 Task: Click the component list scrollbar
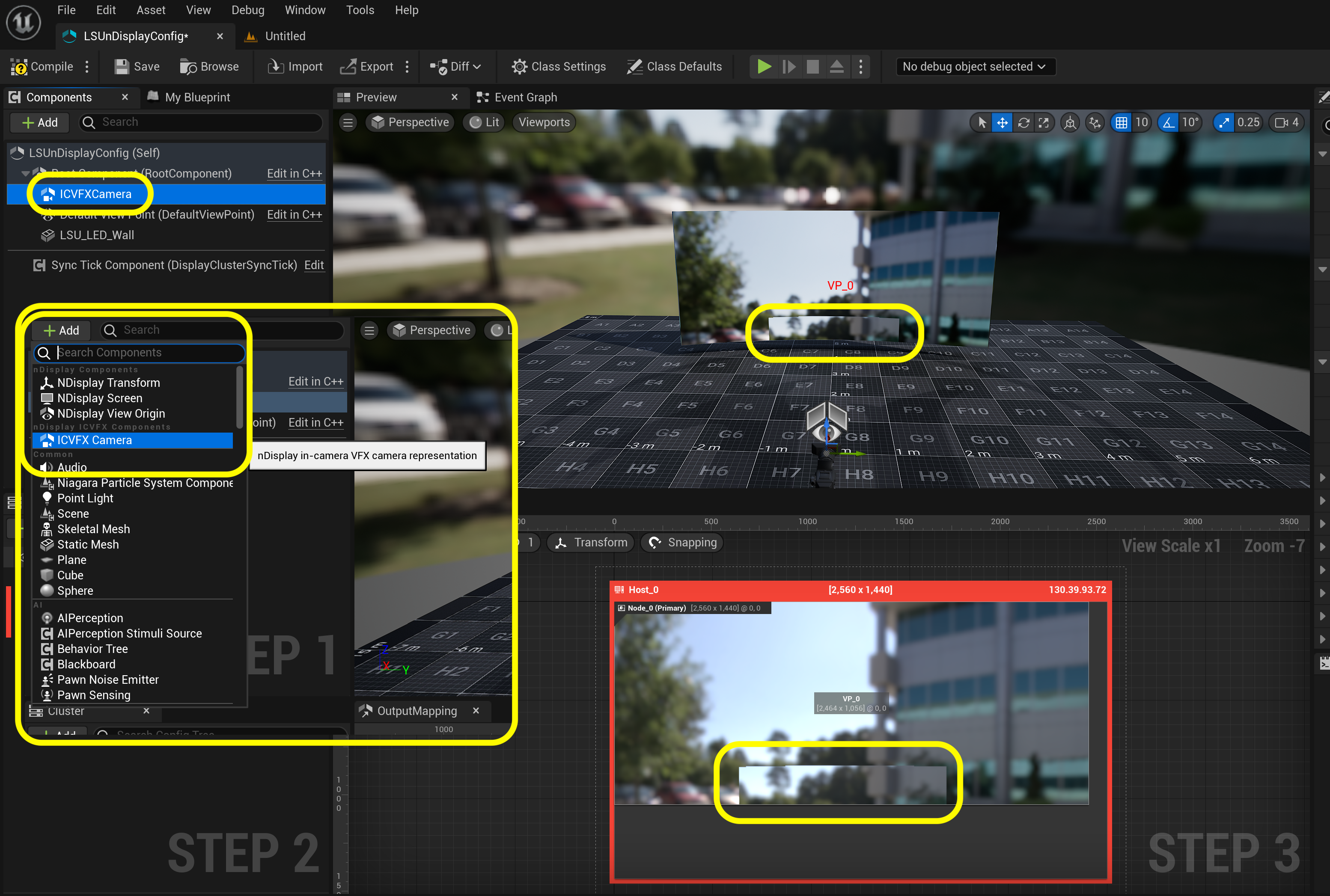239,398
